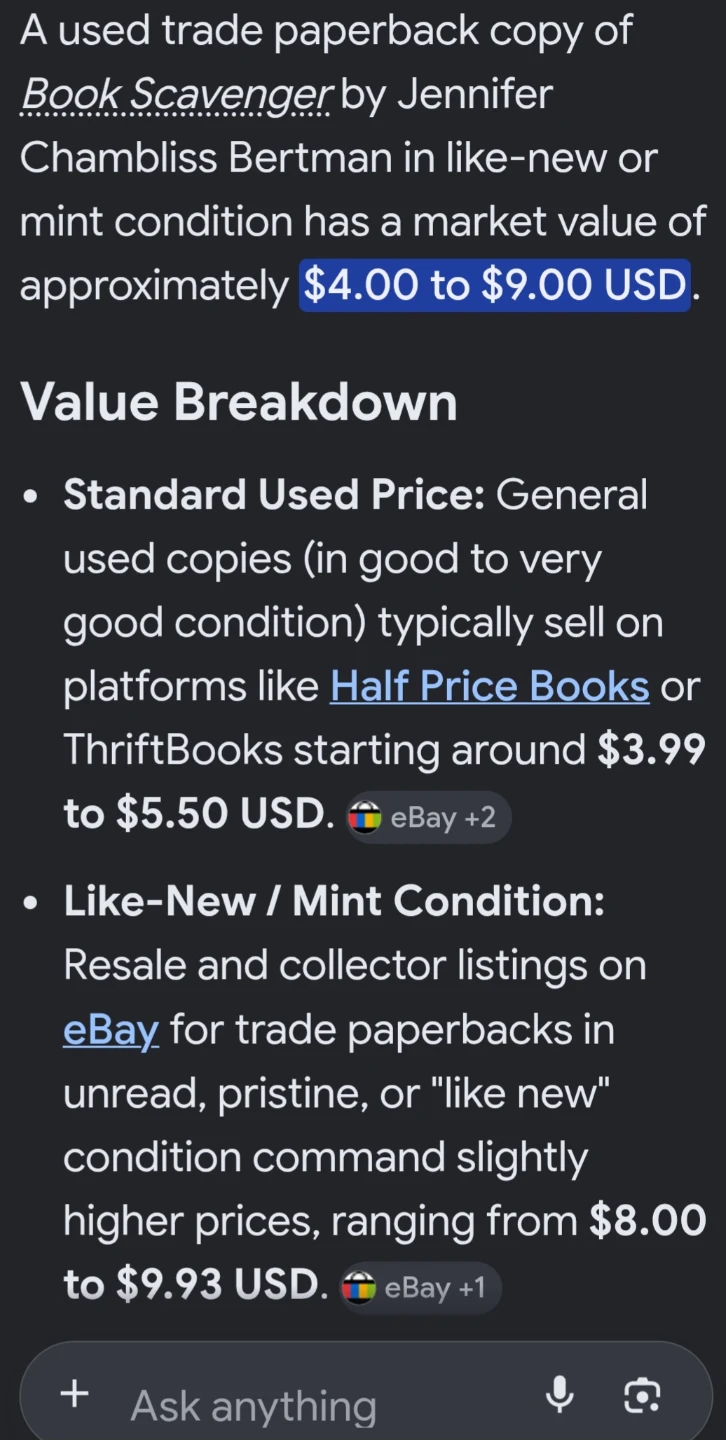Tap the microphone voice search icon
The width and height of the screenshot is (726, 1440).
point(559,1395)
